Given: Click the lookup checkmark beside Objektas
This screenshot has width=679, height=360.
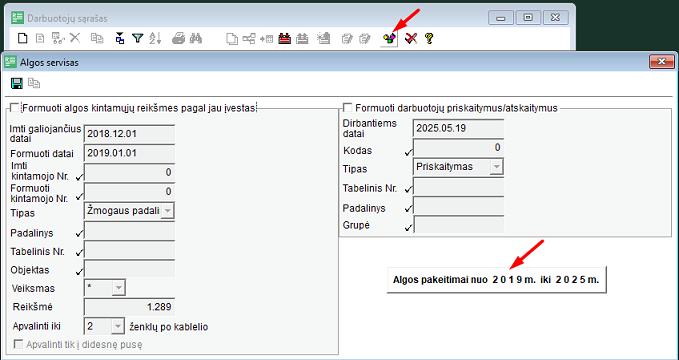Looking at the screenshot, I should click(x=79, y=272).
